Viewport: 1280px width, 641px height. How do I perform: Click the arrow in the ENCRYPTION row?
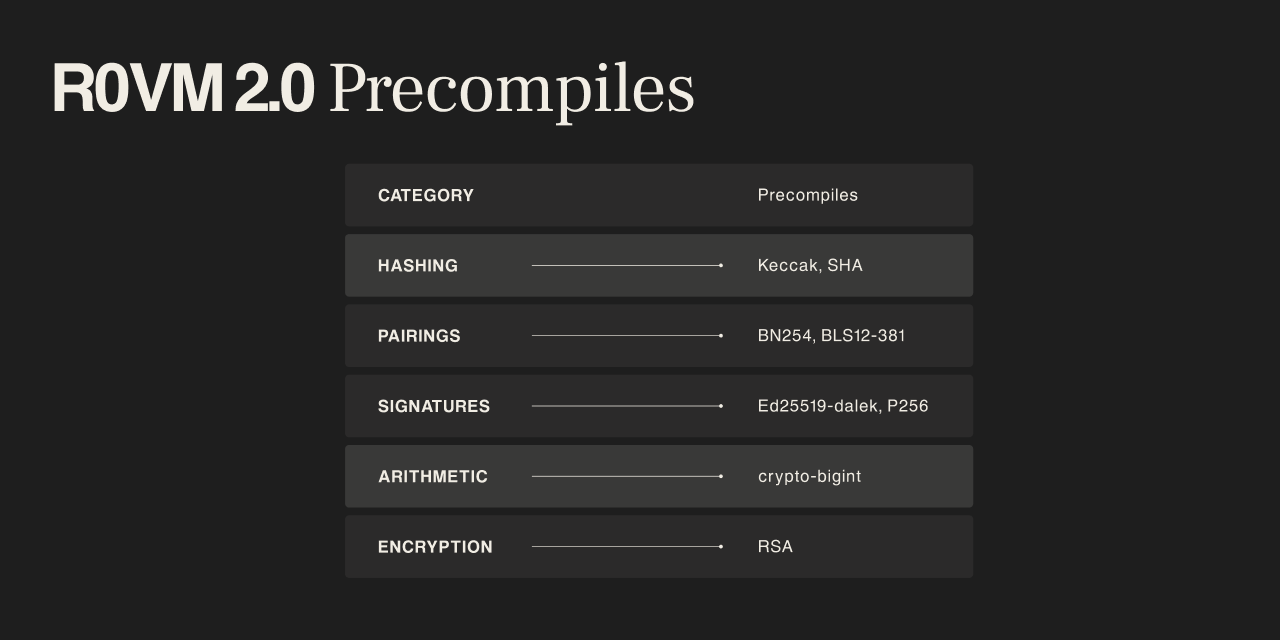pos(627,547)
